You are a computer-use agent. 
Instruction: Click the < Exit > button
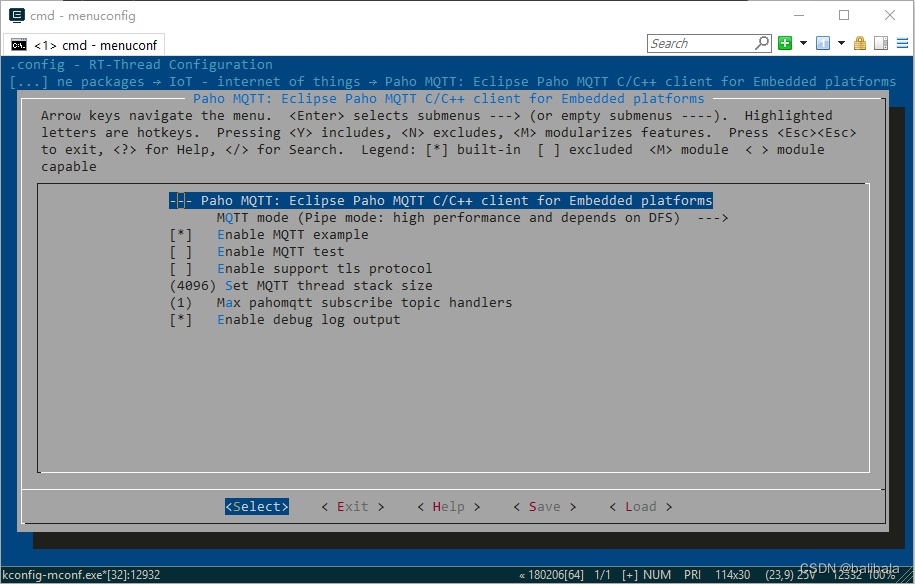352,506
